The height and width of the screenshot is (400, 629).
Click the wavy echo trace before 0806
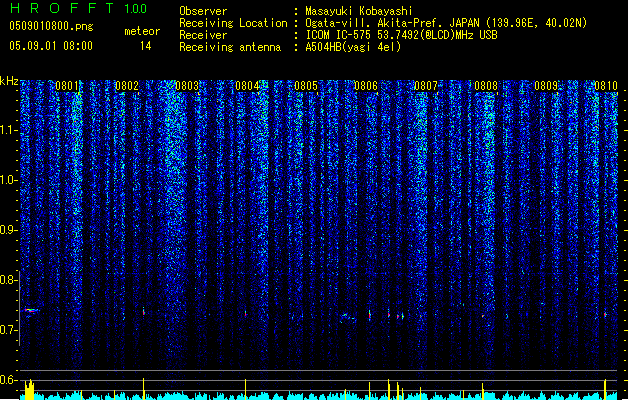click(x=348, y=317)
